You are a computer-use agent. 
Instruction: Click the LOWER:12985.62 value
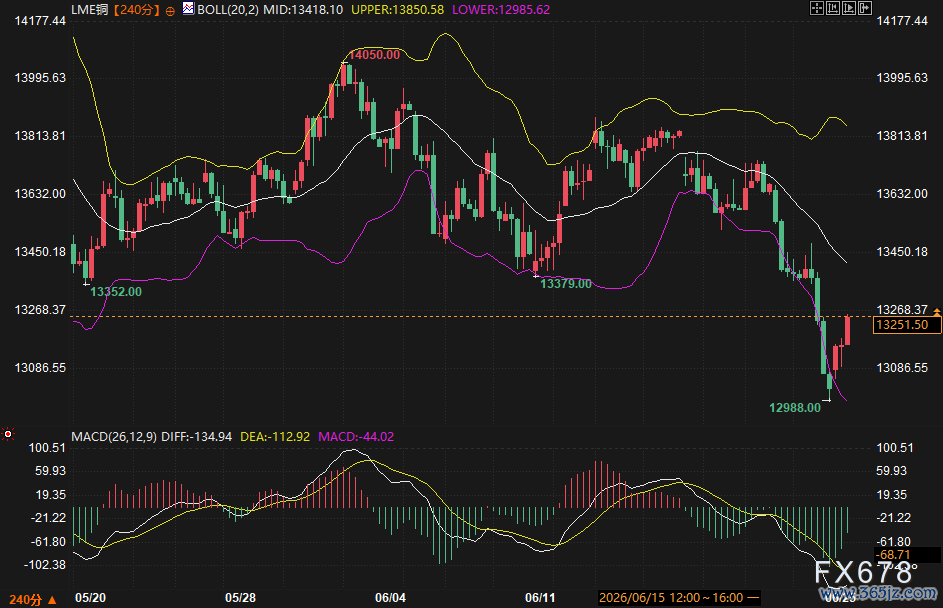tap(501, 10)
